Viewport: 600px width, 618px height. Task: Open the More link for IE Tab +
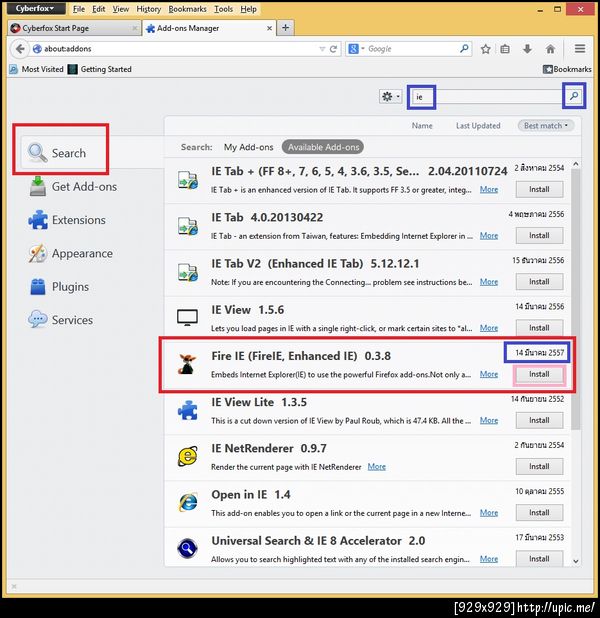pos(488,190)
